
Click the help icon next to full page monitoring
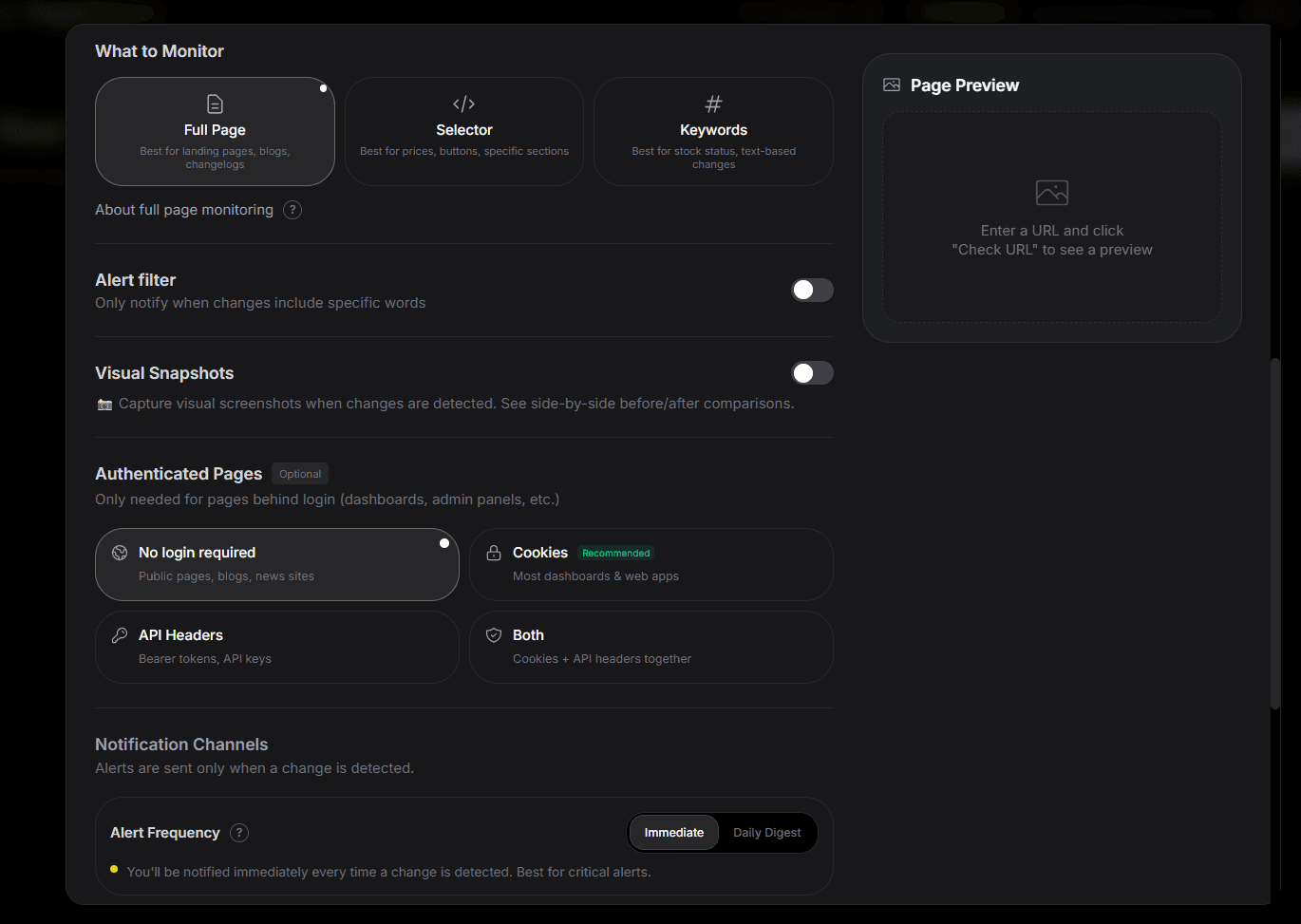[x=292, y=209]
